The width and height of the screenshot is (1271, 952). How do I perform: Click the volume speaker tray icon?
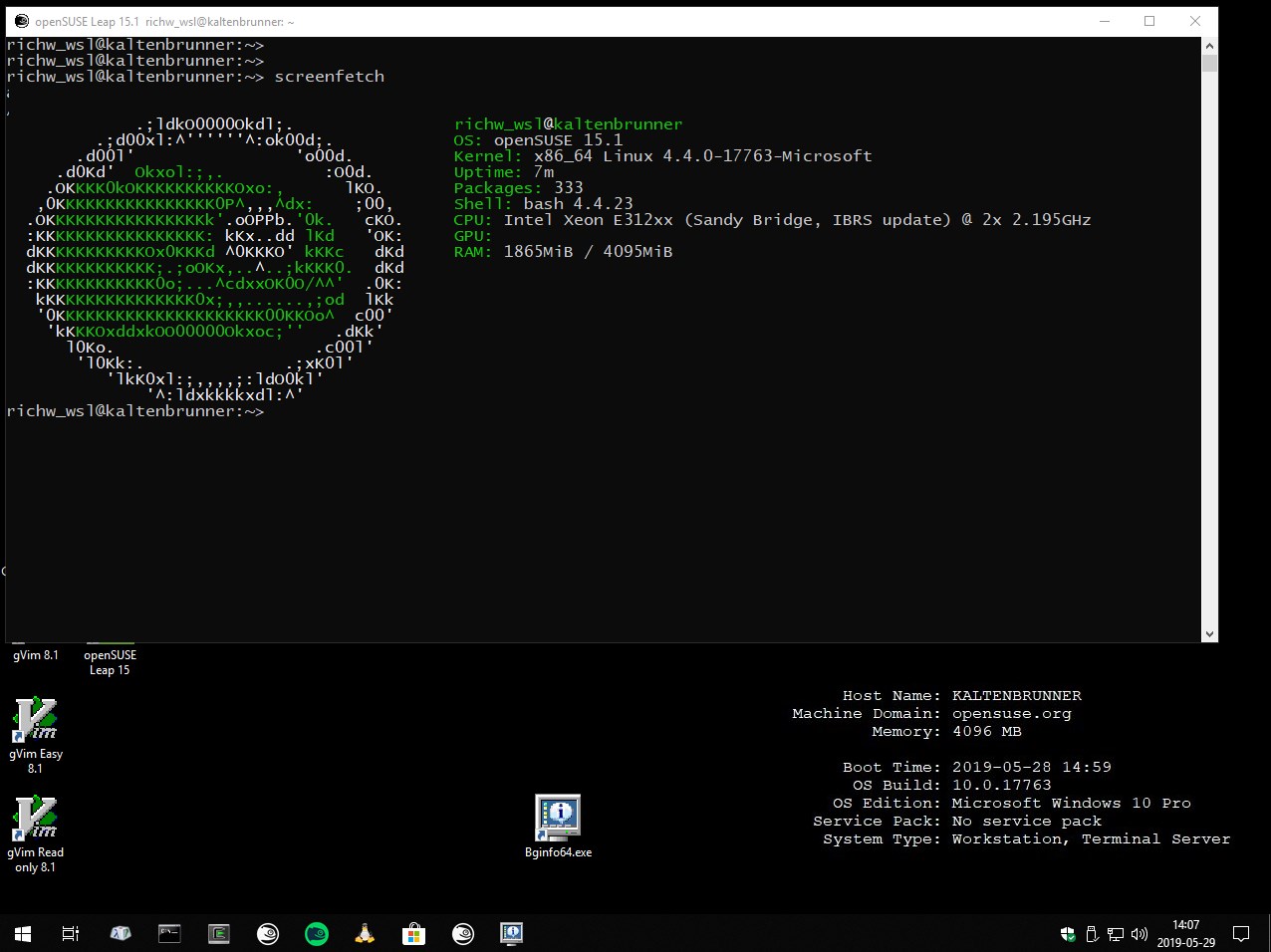click(x=1140, y=934)
